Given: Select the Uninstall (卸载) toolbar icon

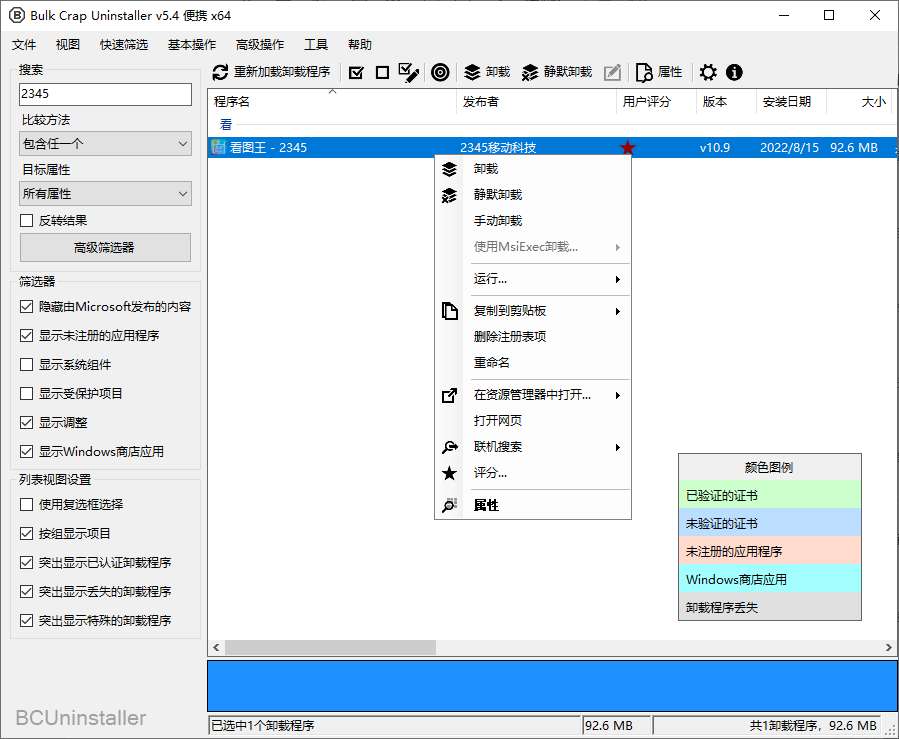Looking at the screenshot, I should click(x=485, y=72).
